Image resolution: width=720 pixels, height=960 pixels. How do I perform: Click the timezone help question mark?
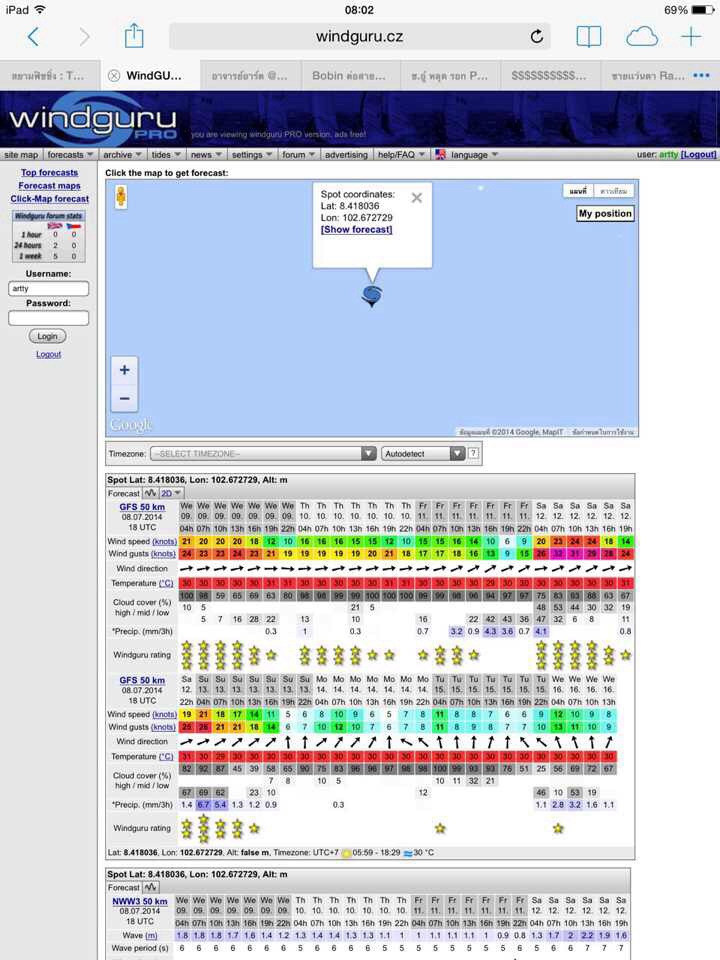click(x=474, y=454)
